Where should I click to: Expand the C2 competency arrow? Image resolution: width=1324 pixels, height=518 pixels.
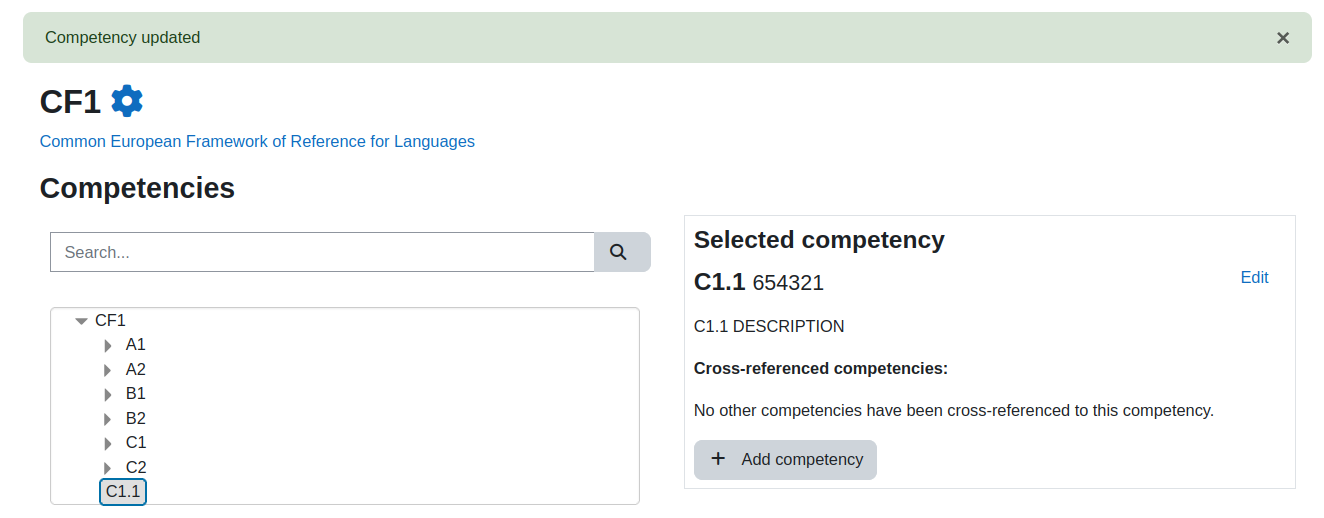point(108,468)
